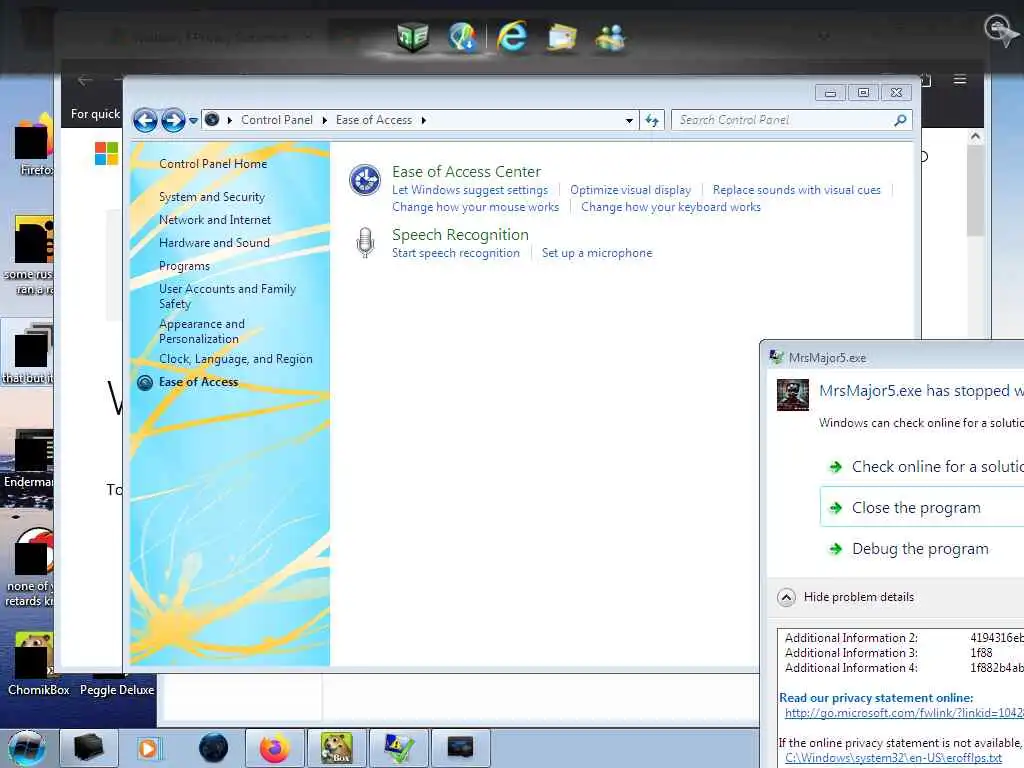Open System and Security category
This screenshot has height=768, width=1024.
click(212, 197)
